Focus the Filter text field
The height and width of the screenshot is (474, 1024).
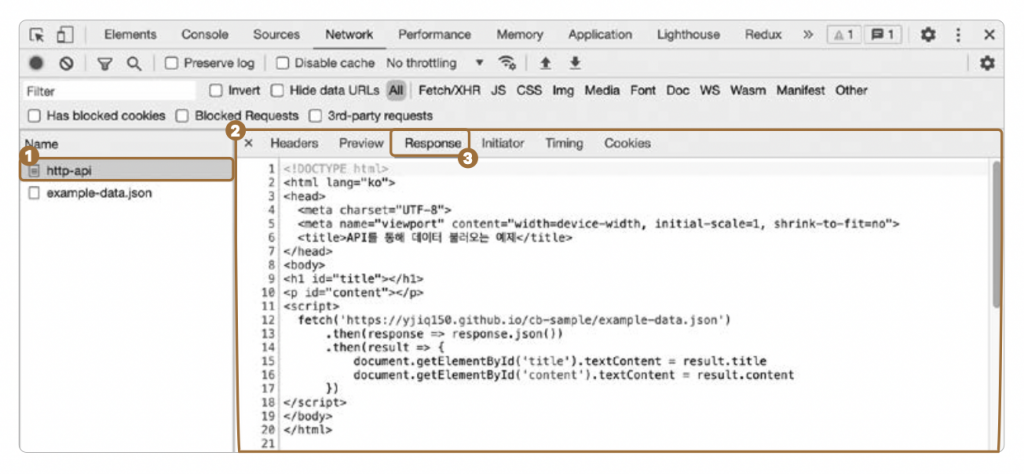click(110, 91)
